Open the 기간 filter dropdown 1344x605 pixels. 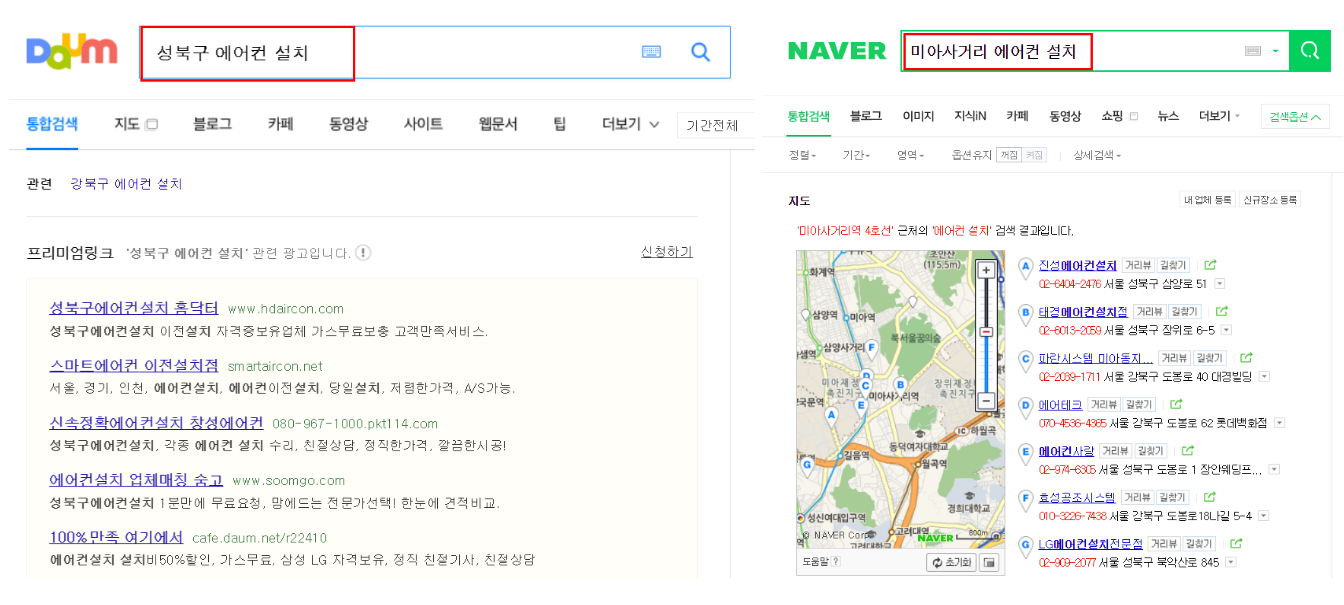pyautogui.click(x=856, y=155)
